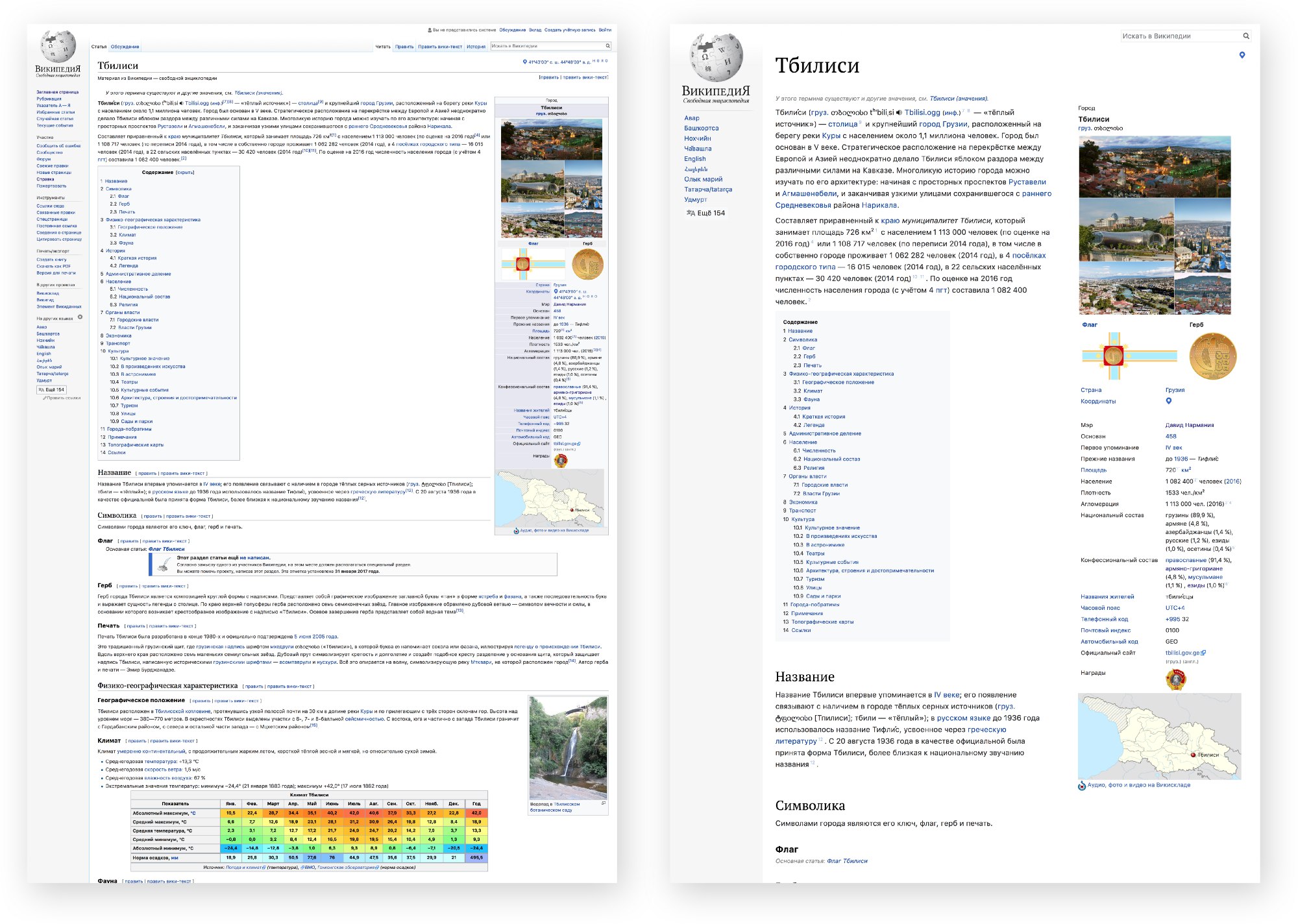Image resolution: width=1298 pixels, height=924 pixels.
Task: Click the Tbilisi flag image in left infobox
Action: (x=533, y=264)
